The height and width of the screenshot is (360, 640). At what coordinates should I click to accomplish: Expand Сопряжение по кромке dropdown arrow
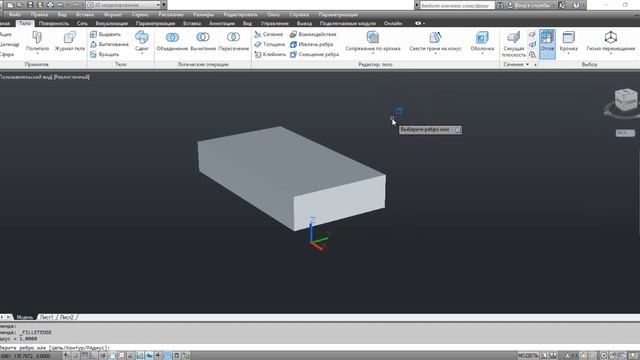pos(373,53)
